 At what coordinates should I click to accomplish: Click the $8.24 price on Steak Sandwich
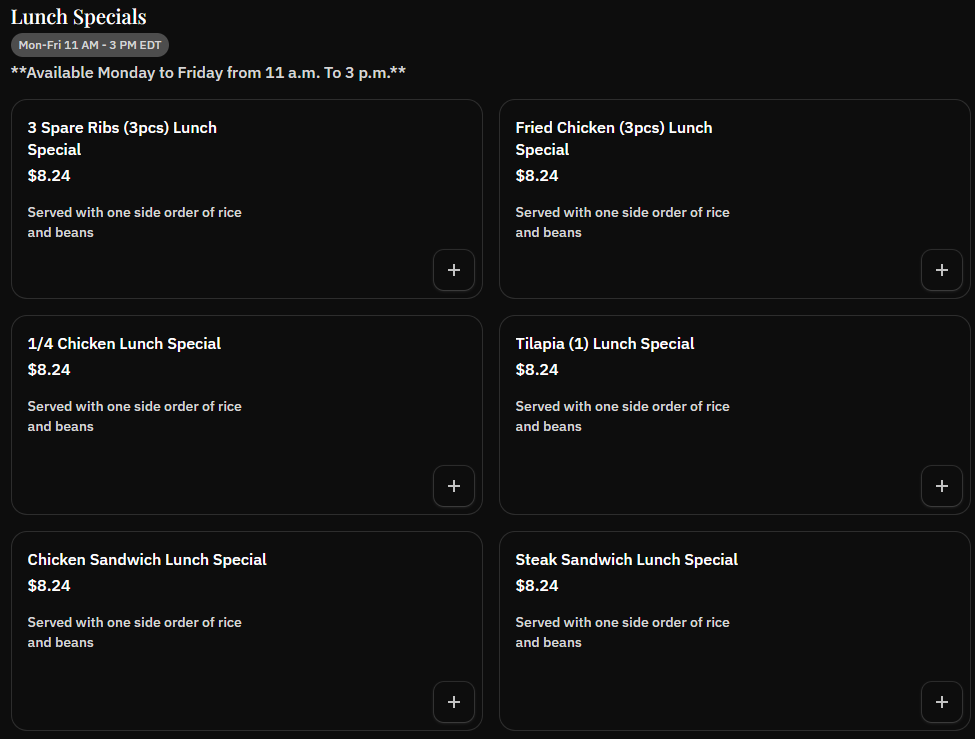(x=537, y=585)
